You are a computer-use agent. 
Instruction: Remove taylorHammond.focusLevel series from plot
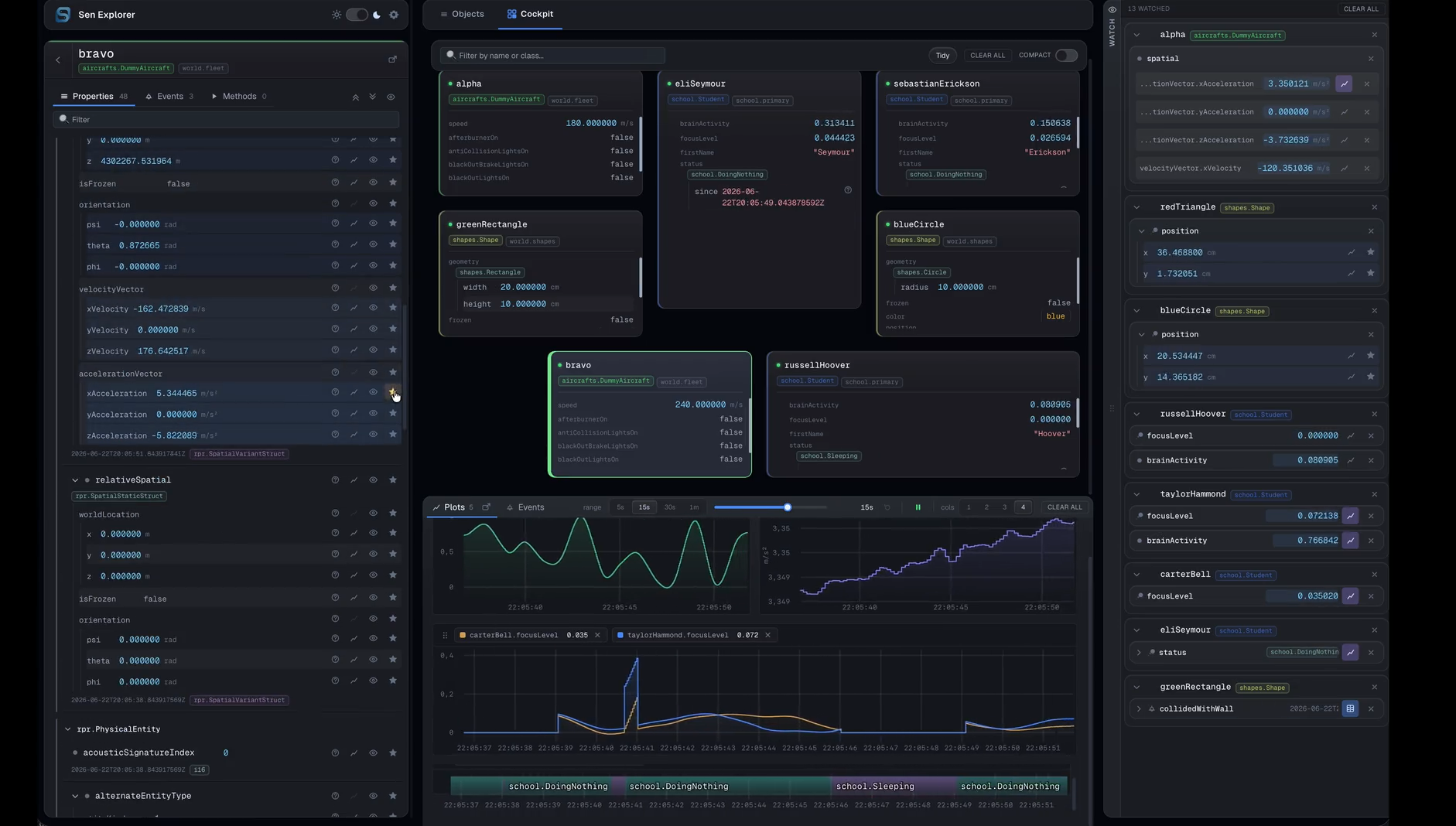pos(767,635)
